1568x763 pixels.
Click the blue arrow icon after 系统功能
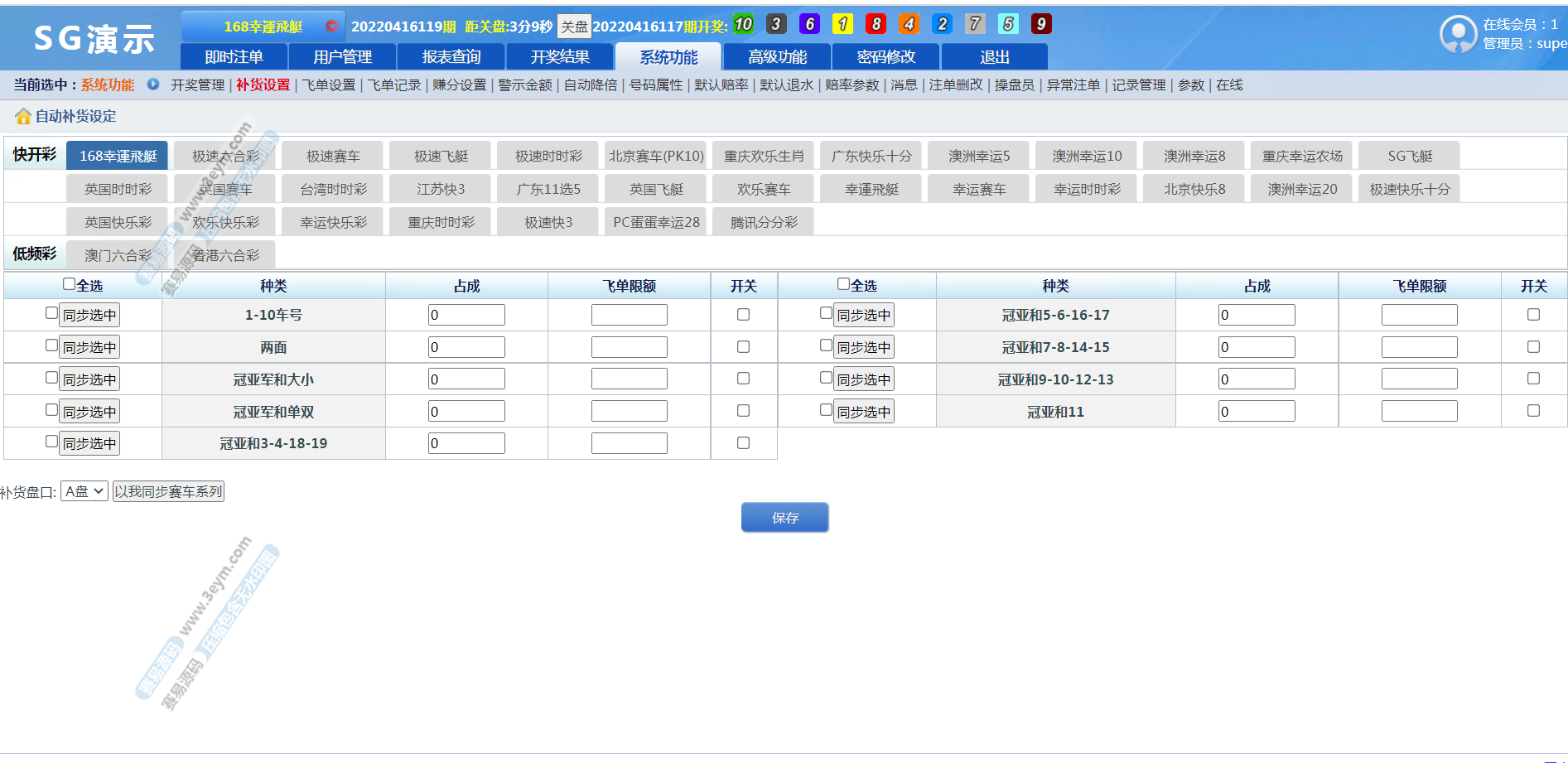[153, 85]
